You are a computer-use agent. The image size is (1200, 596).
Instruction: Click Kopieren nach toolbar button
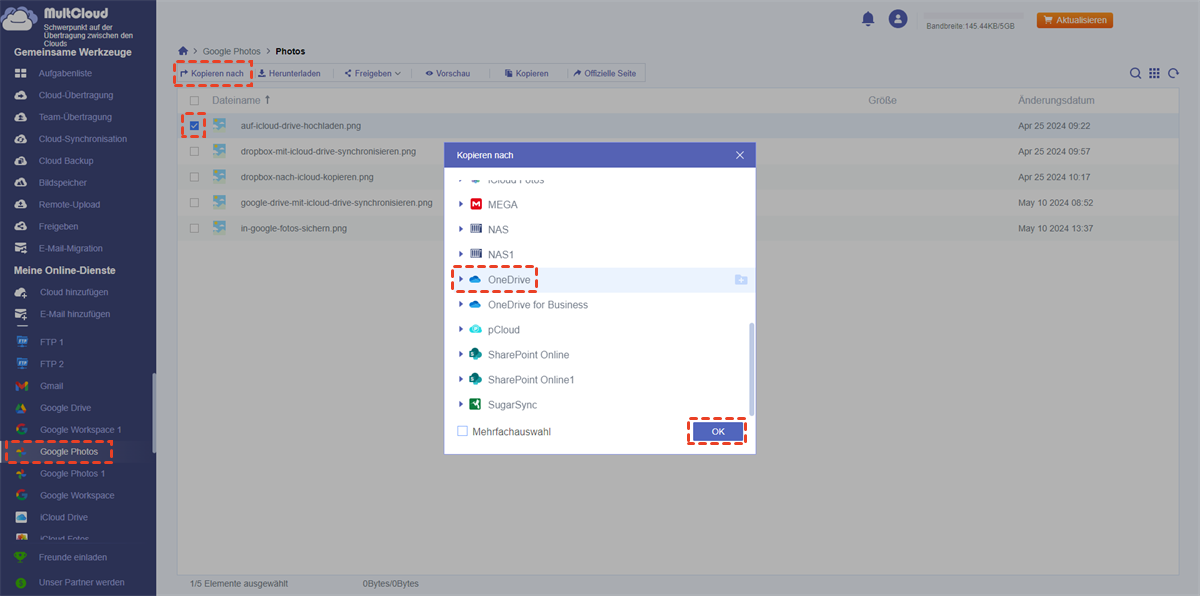click(211, 73)
